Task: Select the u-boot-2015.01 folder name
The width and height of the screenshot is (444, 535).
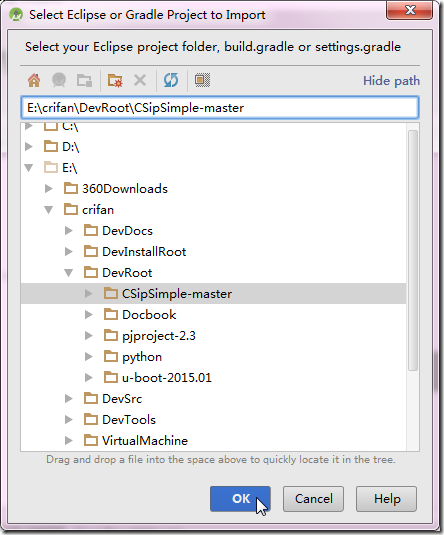Action: coord(167,378)
